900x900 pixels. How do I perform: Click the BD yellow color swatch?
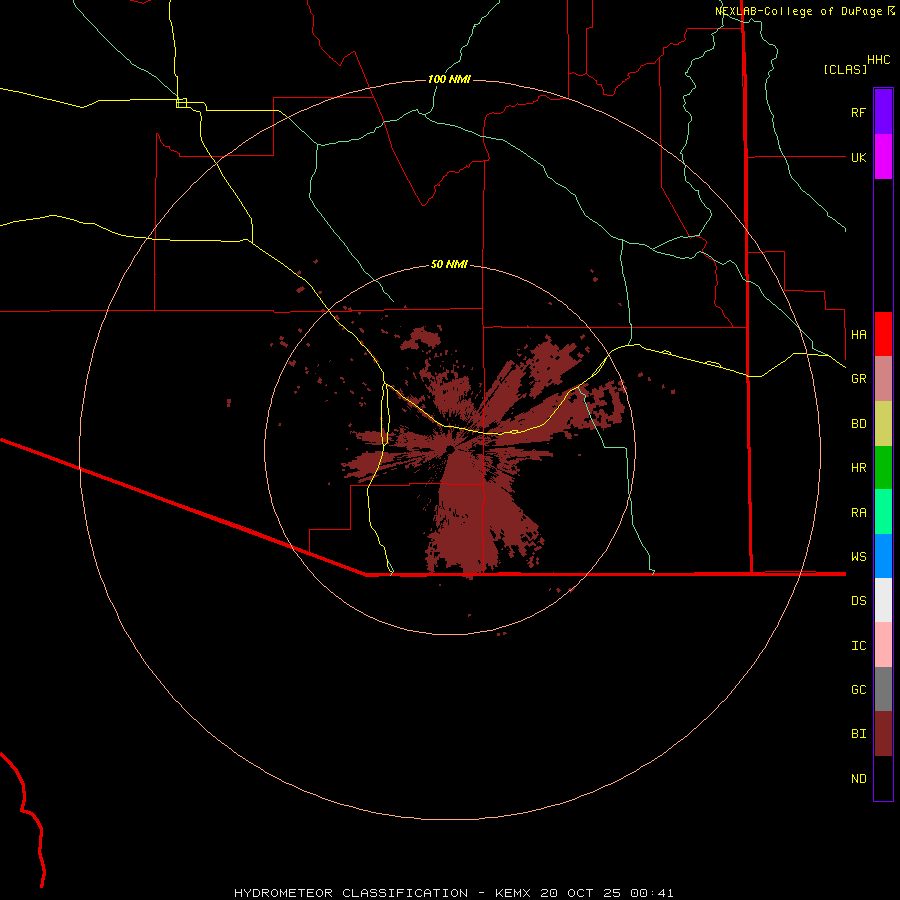(x=883, y=423)
